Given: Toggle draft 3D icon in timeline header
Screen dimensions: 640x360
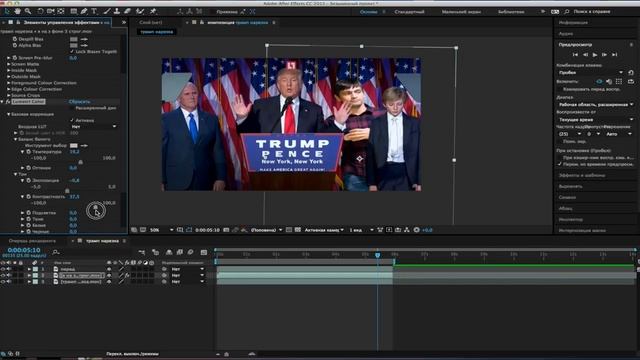Looking at the screenshot, I should click(x=155, y=252).
